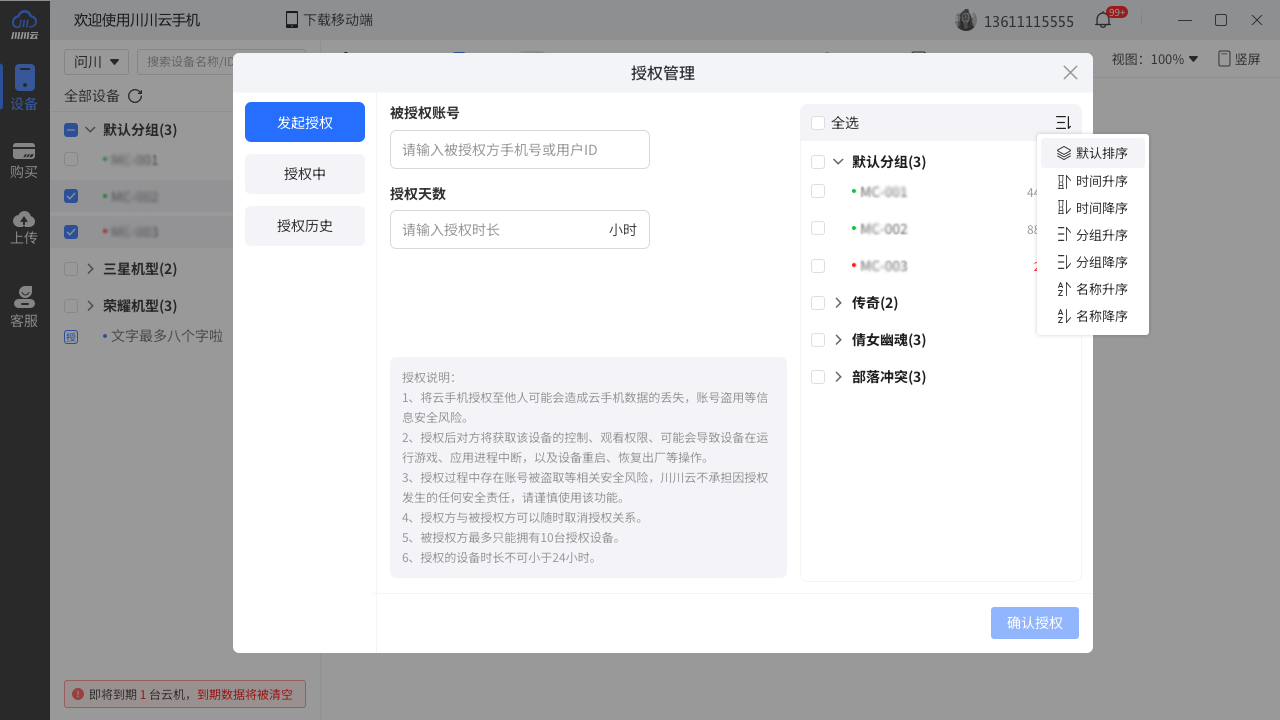
Task: Switch to the 授权历史 tab
Action: coord(305,226)
